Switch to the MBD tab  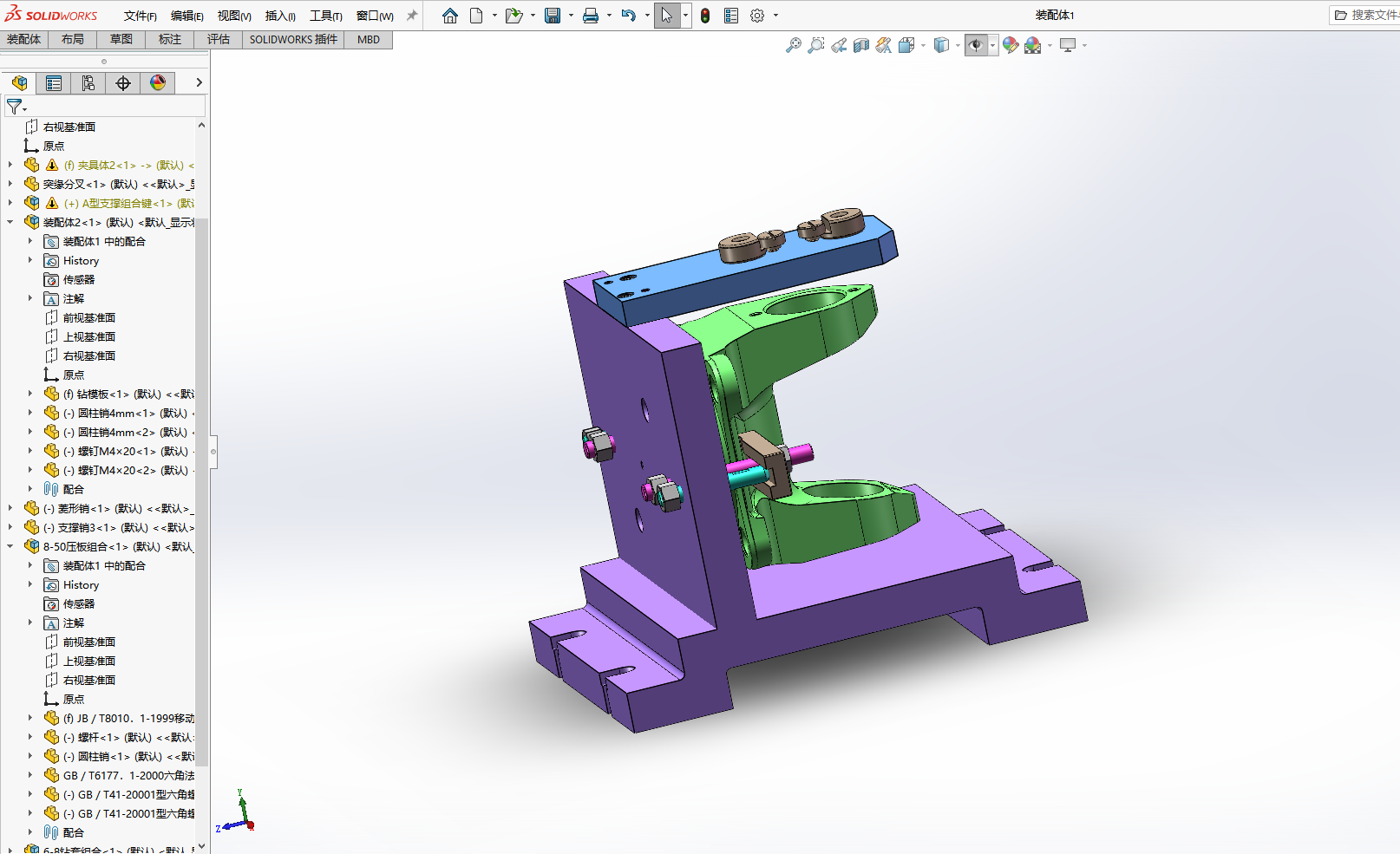tap(369, 40)
